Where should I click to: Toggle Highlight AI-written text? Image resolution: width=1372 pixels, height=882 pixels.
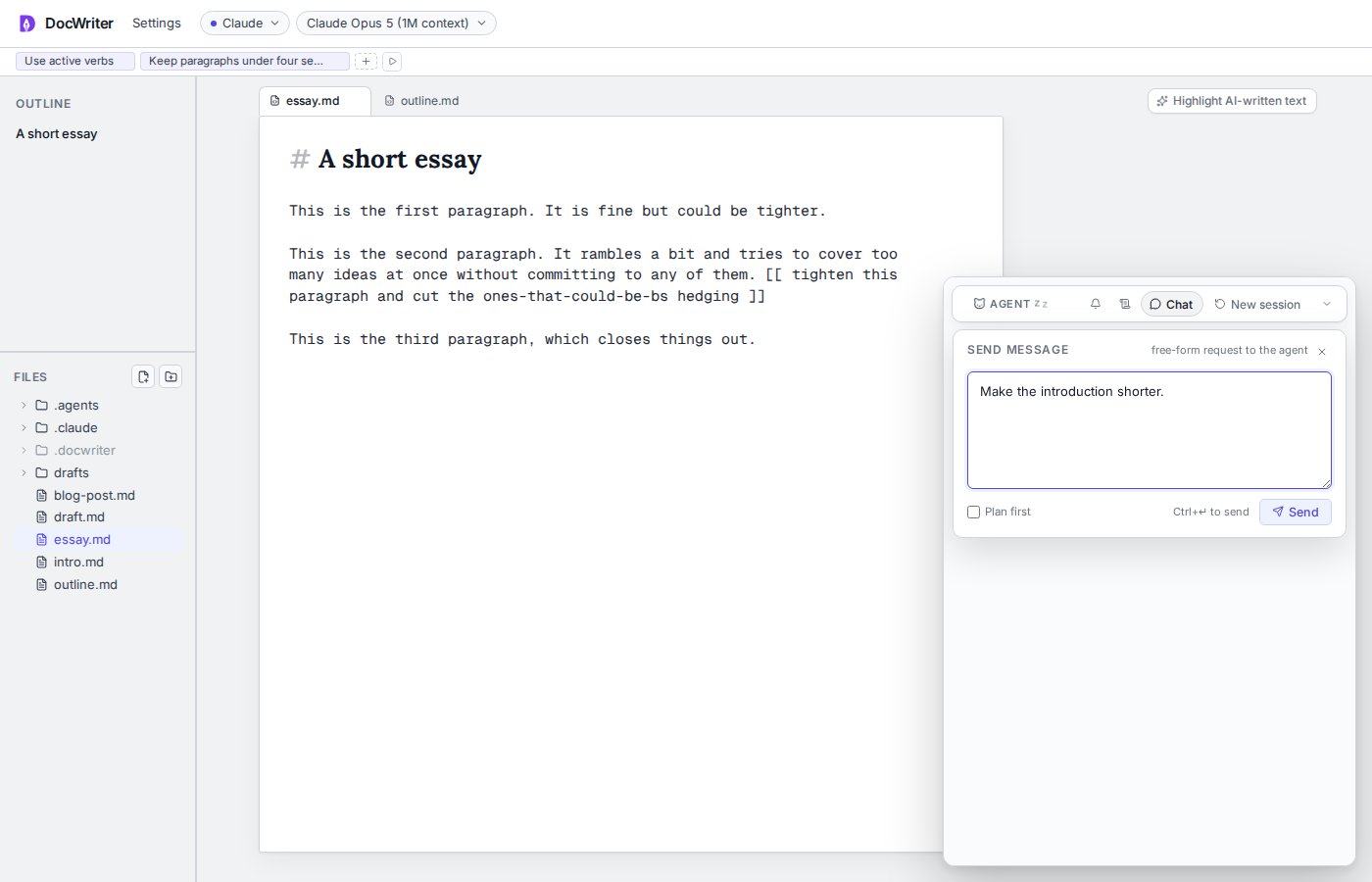click(1232, 101)
